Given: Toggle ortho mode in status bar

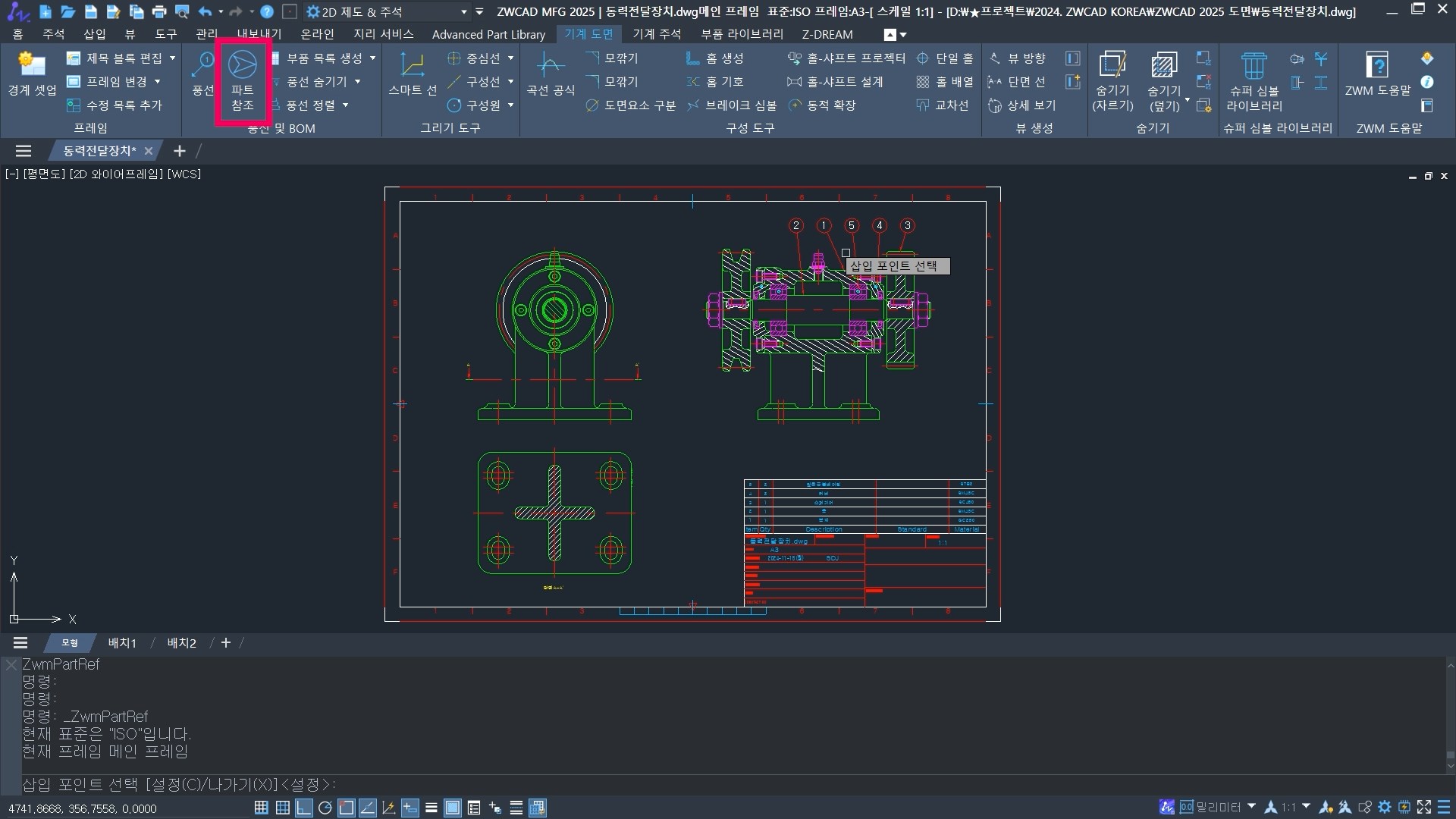Looking at the screenshot, I should pos(303,808).
